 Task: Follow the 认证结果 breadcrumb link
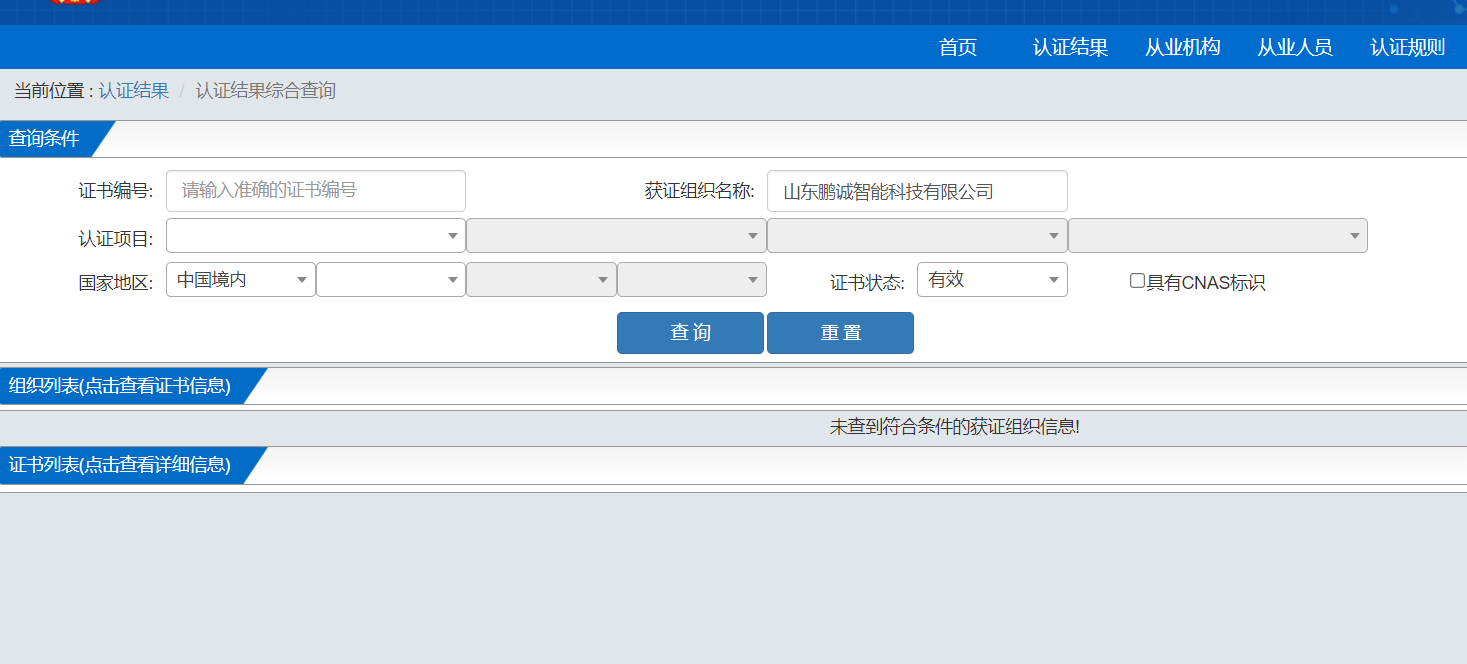click(x=133, y=91)
